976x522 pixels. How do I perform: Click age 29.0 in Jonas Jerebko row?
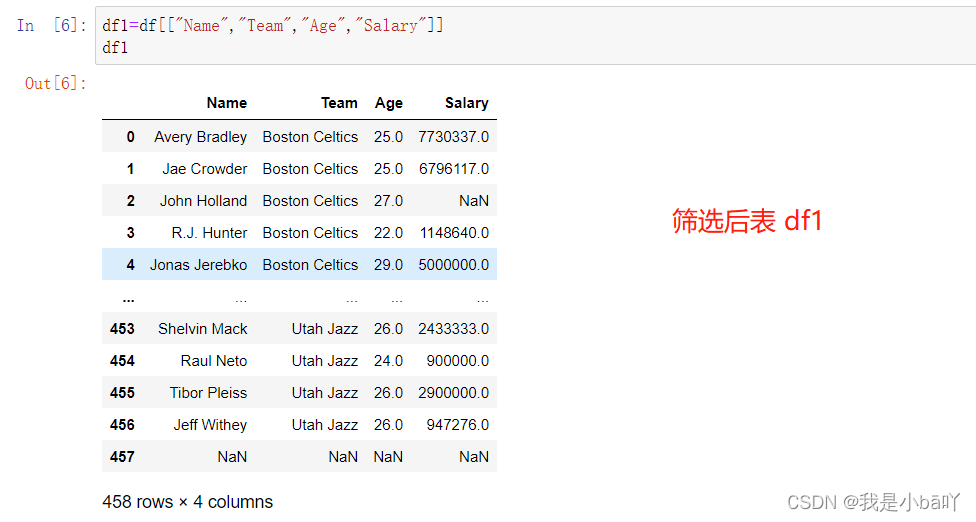click(x=388, y=265)
